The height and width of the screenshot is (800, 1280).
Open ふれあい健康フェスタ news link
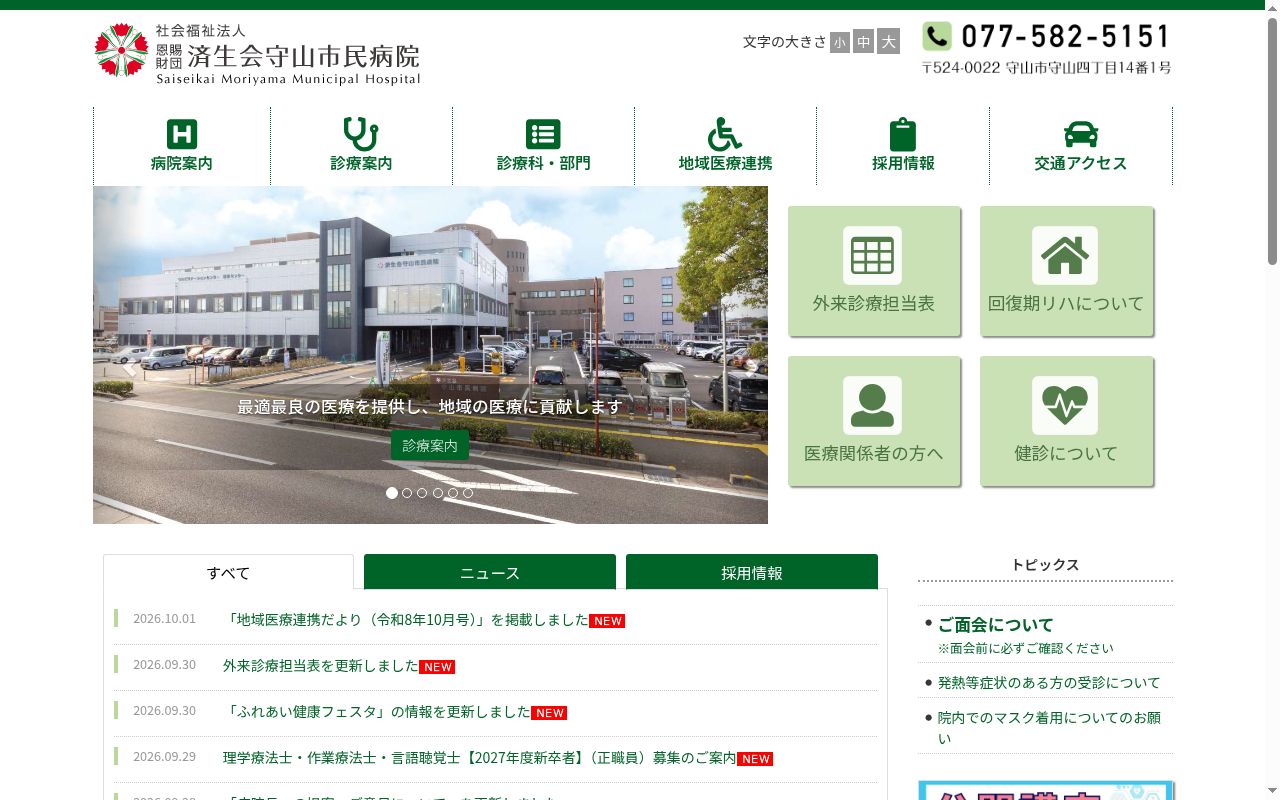[377, 712]
